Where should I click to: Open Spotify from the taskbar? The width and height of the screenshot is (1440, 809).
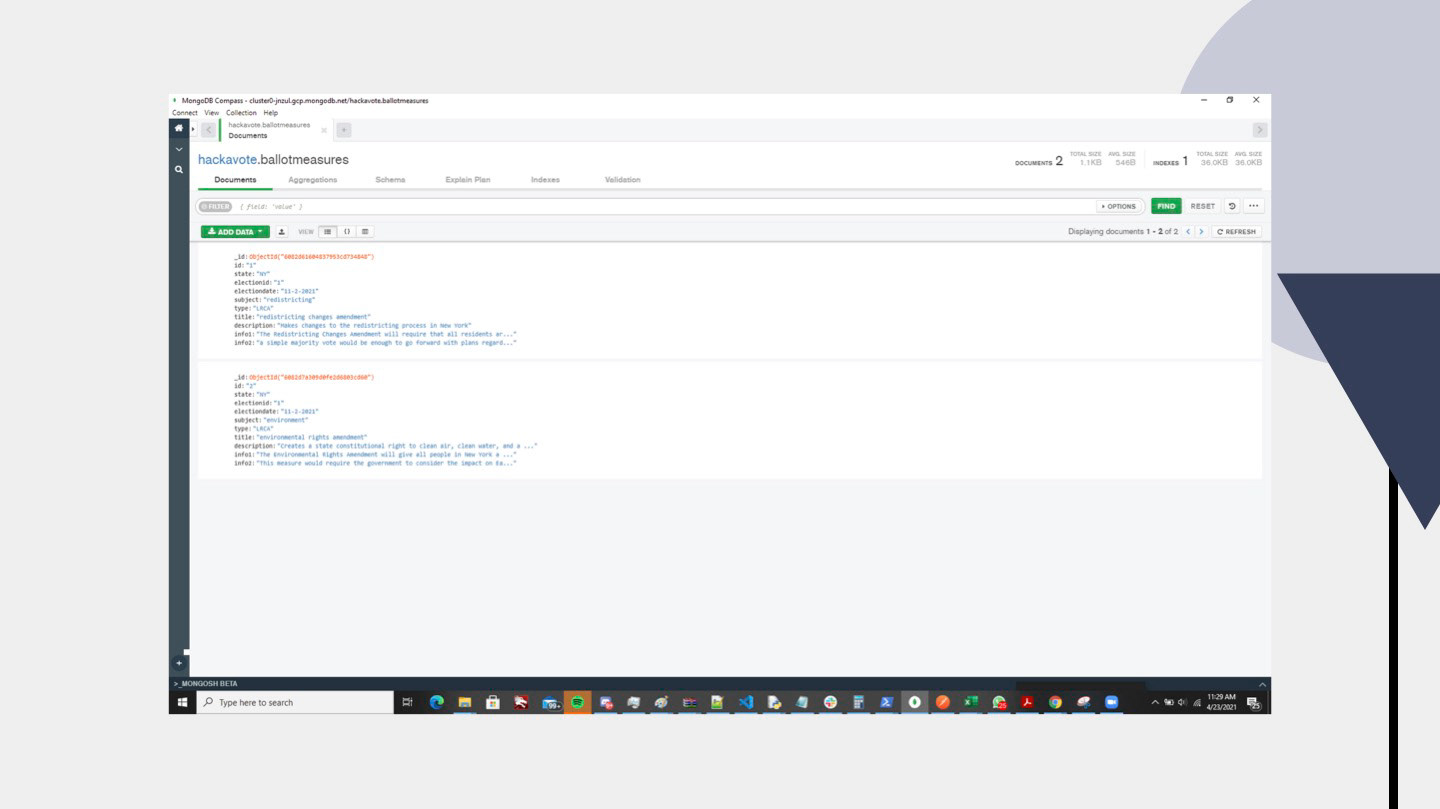pyautogui.click(x=578, y=703)
